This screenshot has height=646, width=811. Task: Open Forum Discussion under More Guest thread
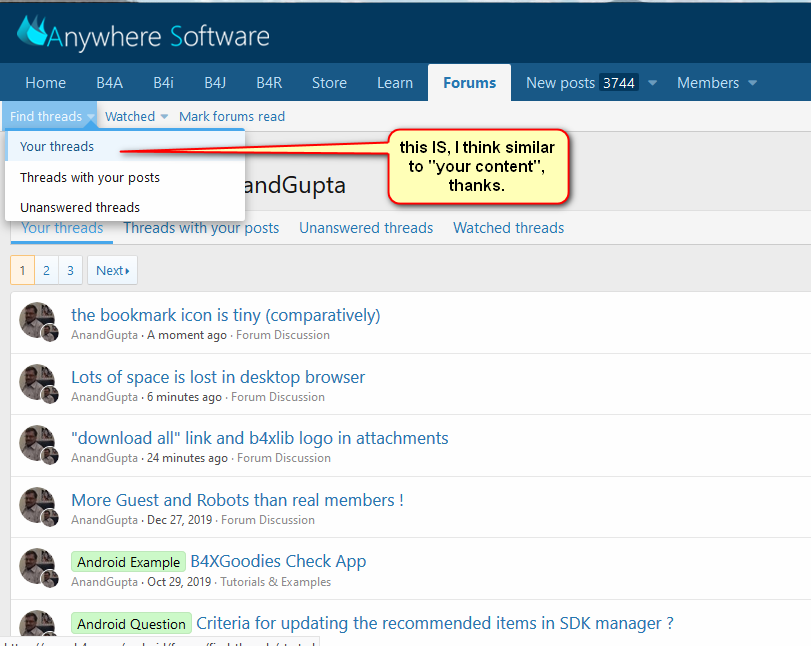click(x=268, y=520)
